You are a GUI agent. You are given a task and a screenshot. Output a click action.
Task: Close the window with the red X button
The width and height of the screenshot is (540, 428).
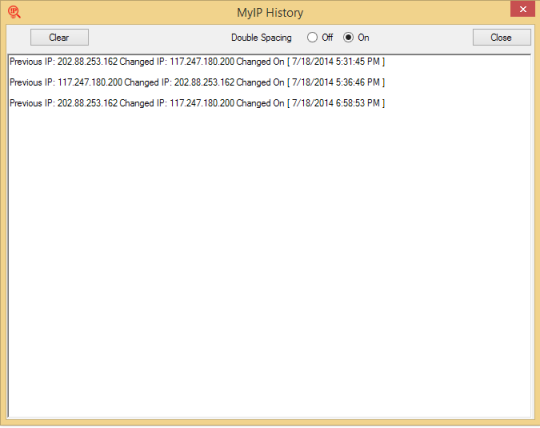tap(522, 9)
